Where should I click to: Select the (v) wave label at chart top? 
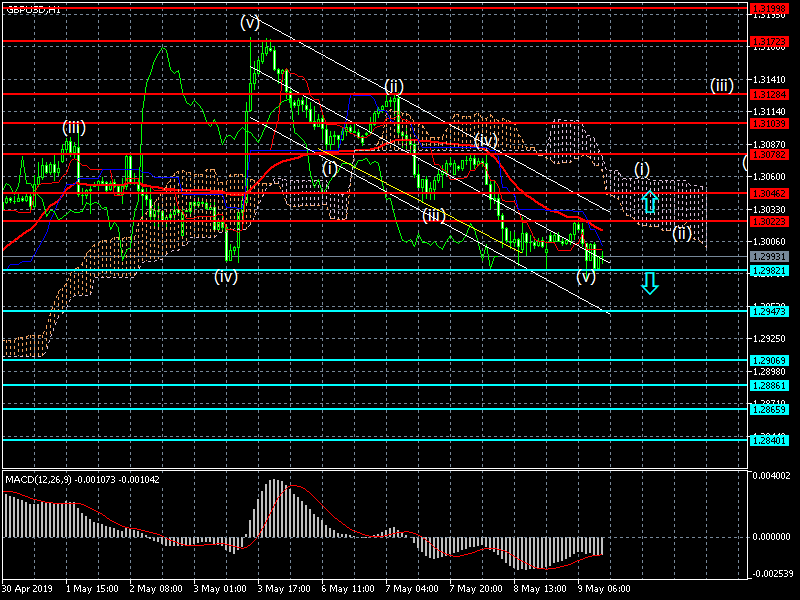(249, 21)
